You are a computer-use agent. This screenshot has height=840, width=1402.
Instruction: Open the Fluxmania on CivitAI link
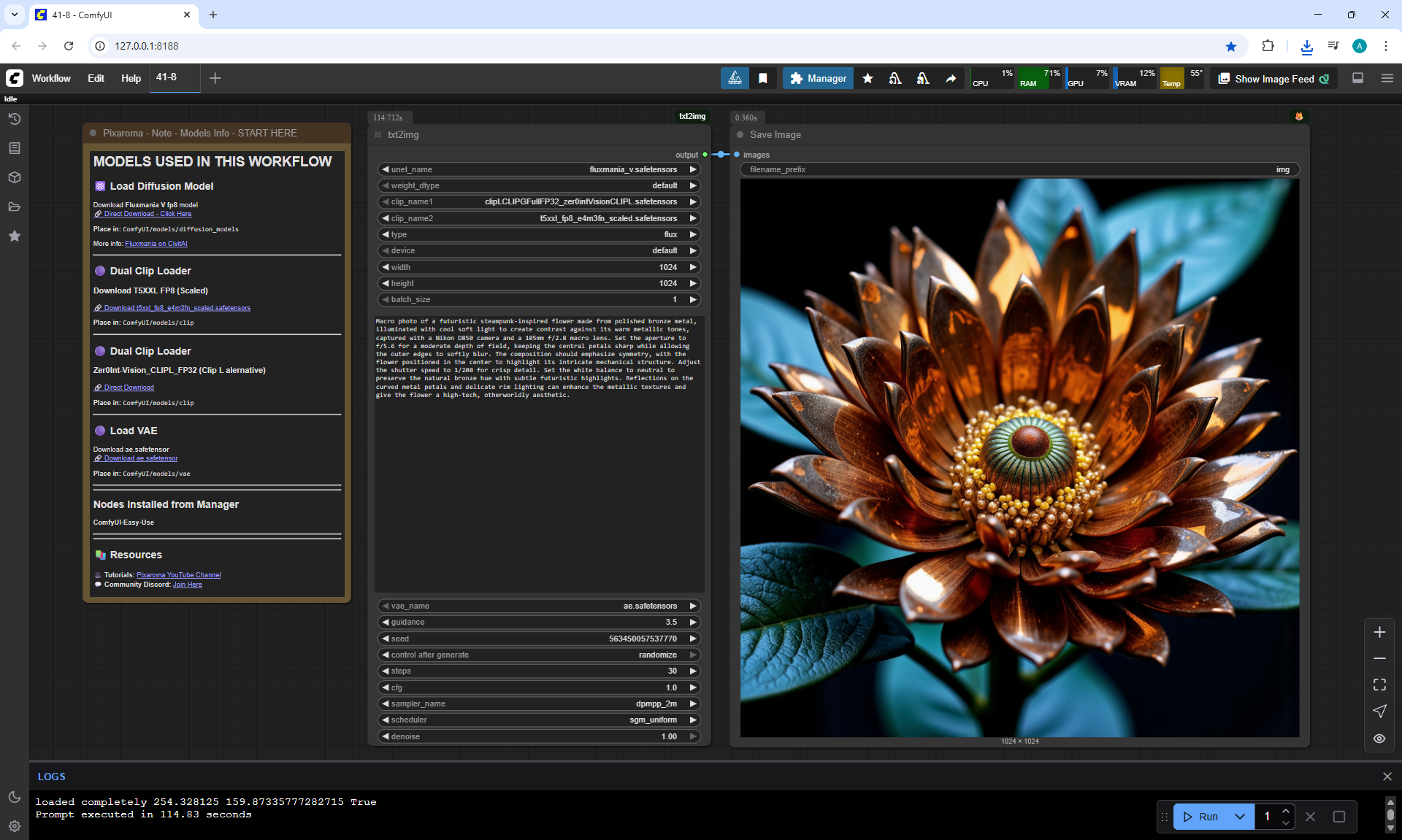(156, 244)
